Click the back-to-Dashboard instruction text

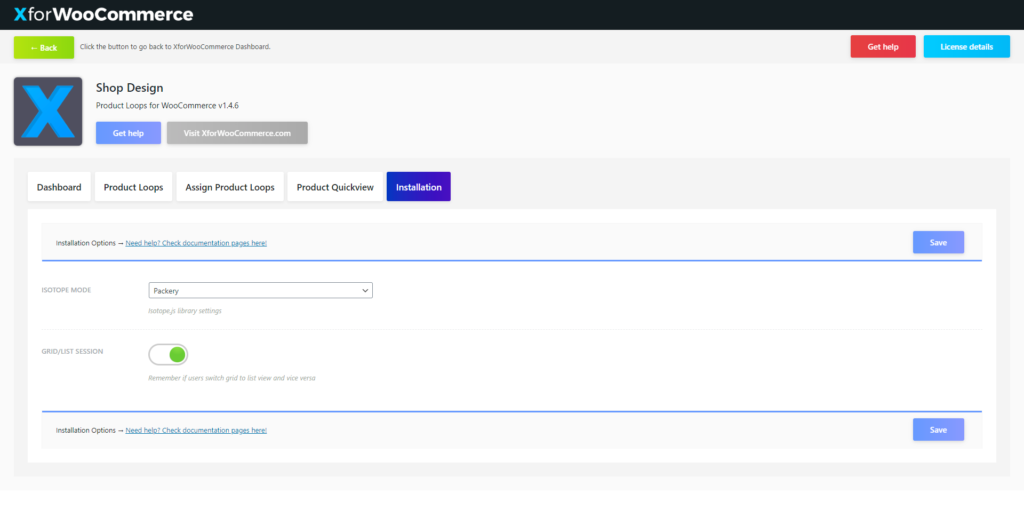click(175, 47)
